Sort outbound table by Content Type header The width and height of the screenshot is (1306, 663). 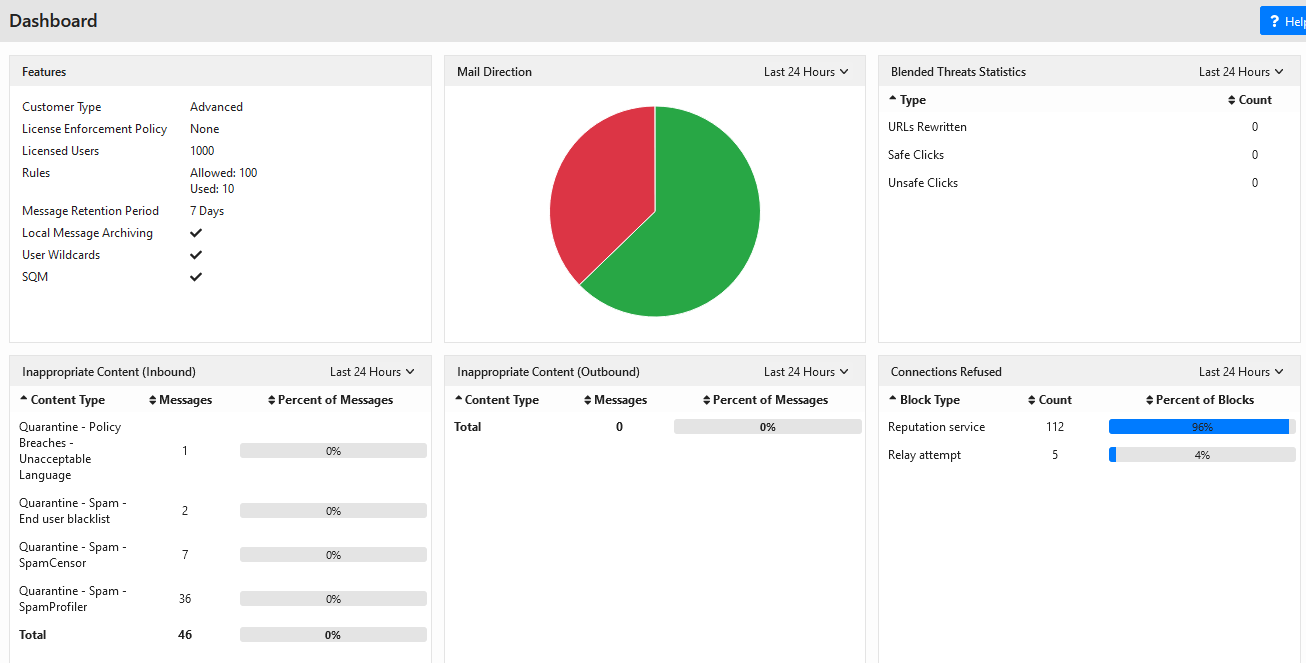(496, 400)
